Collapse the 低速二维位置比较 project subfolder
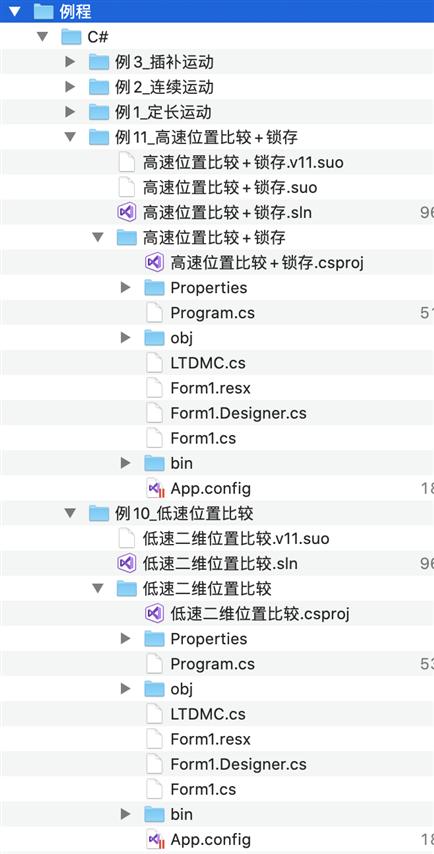Viewport: 434px width, 854px height. coord(97,588)
